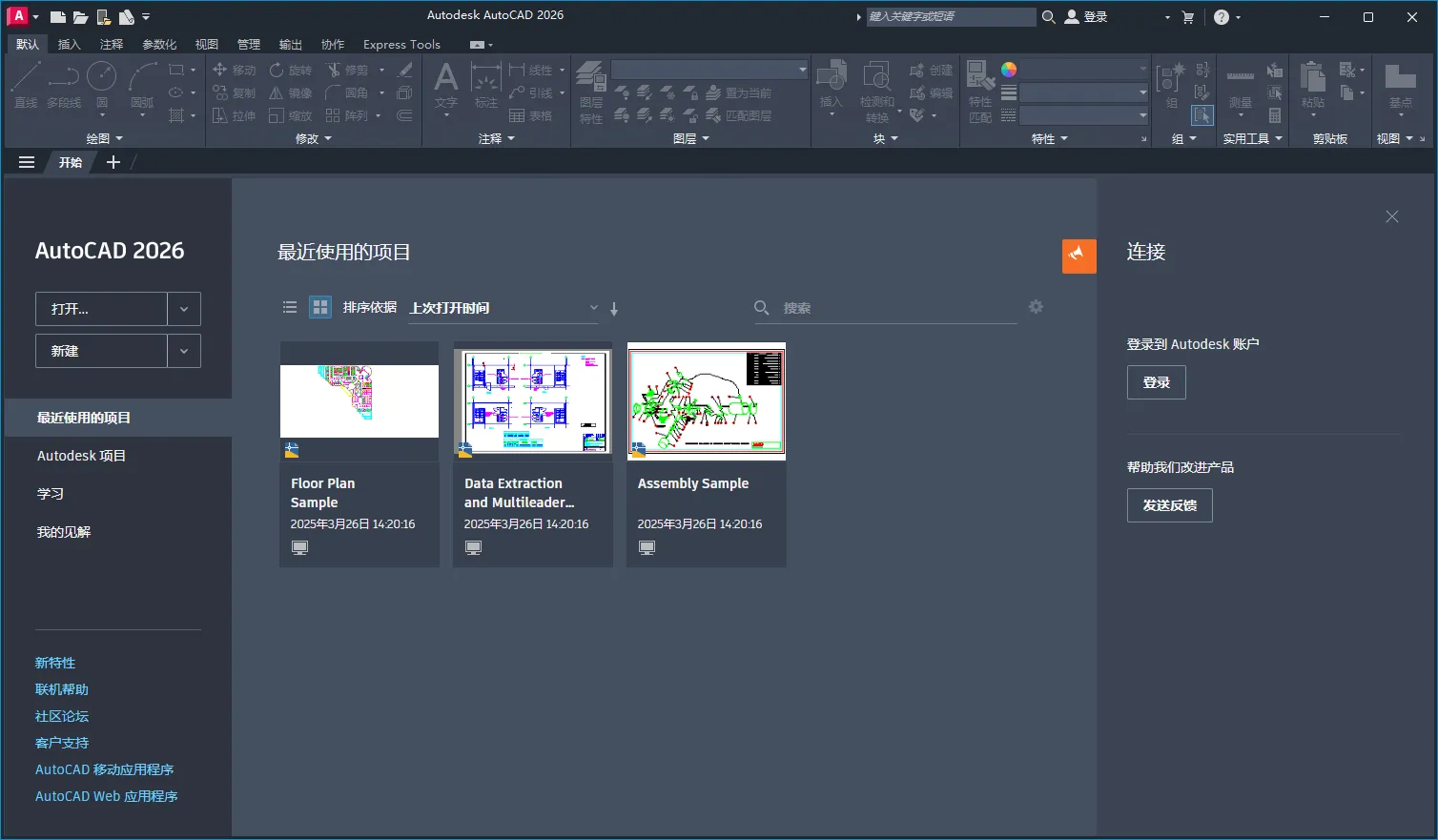Viewport: 1438px width, 840px height.
Task: Add a new drawing tab with plus
Action: pyautogui.click(x=113, y=162)
